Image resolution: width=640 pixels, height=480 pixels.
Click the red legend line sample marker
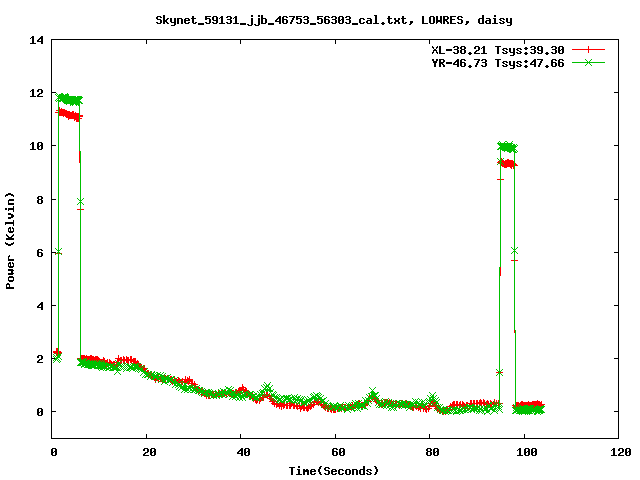click(588, 50)
